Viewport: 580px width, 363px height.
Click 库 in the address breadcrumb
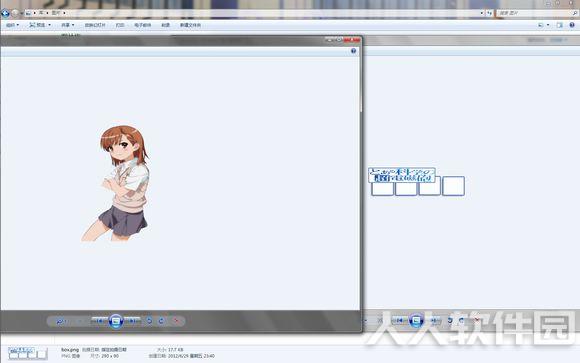coord(41,13)
